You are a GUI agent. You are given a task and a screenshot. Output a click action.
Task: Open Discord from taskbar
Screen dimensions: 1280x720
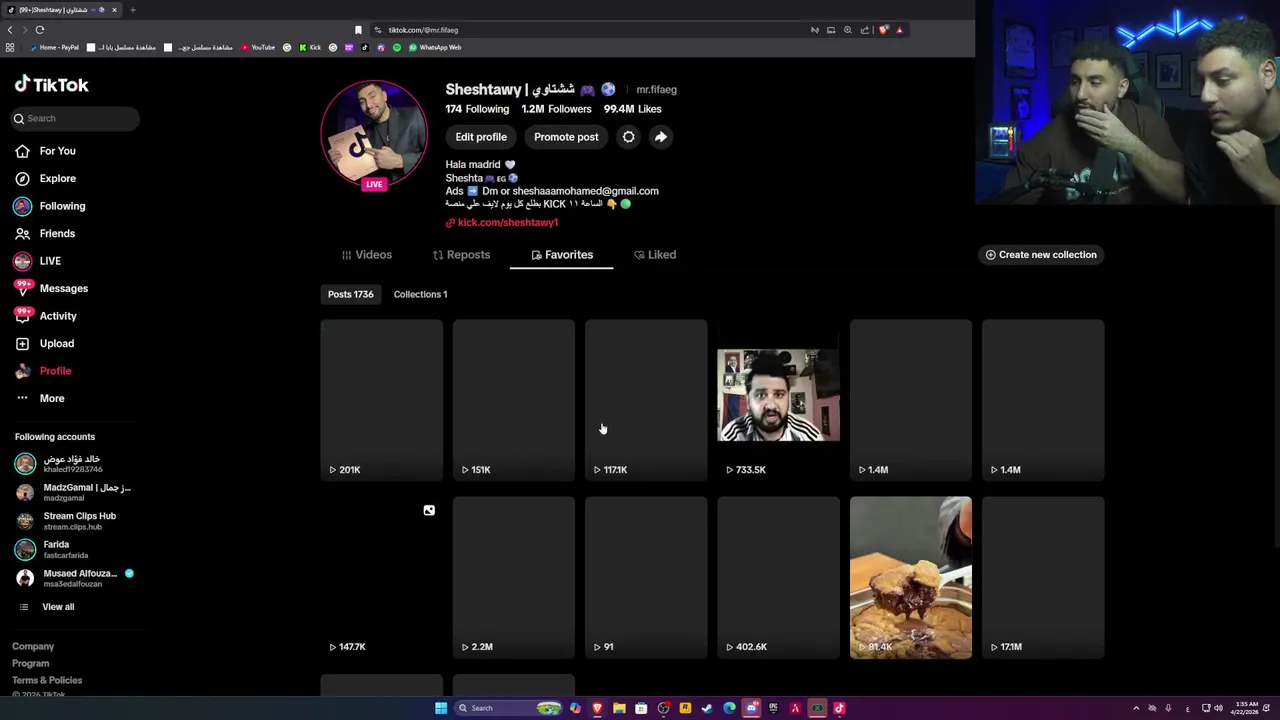(751, 708)
